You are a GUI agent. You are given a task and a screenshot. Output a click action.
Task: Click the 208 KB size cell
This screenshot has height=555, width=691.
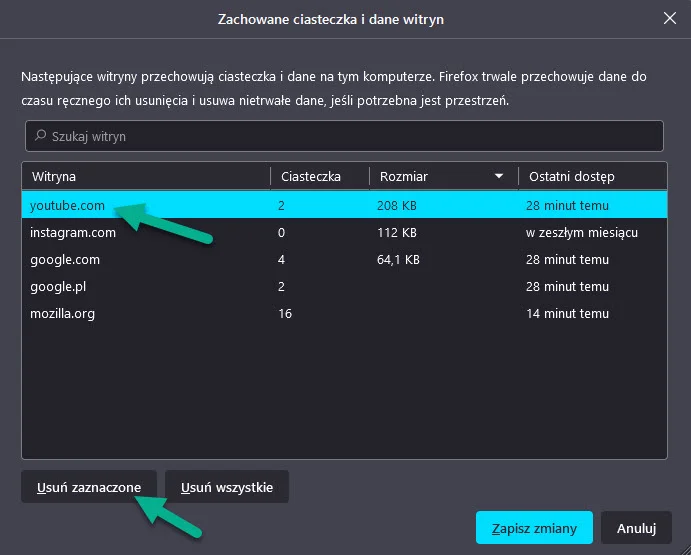[397, 205]
